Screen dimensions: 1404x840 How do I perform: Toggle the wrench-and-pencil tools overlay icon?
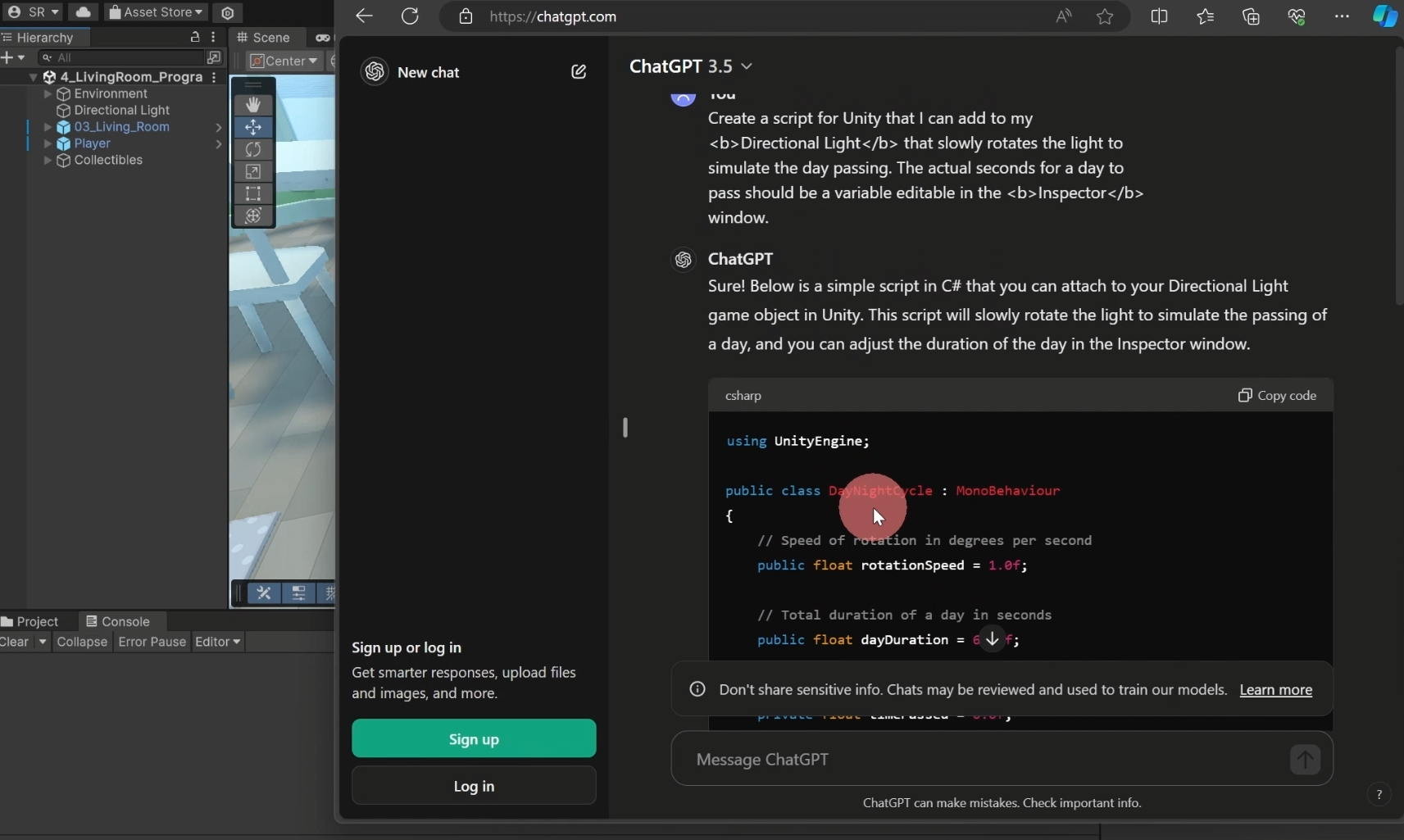pos(264,593)
